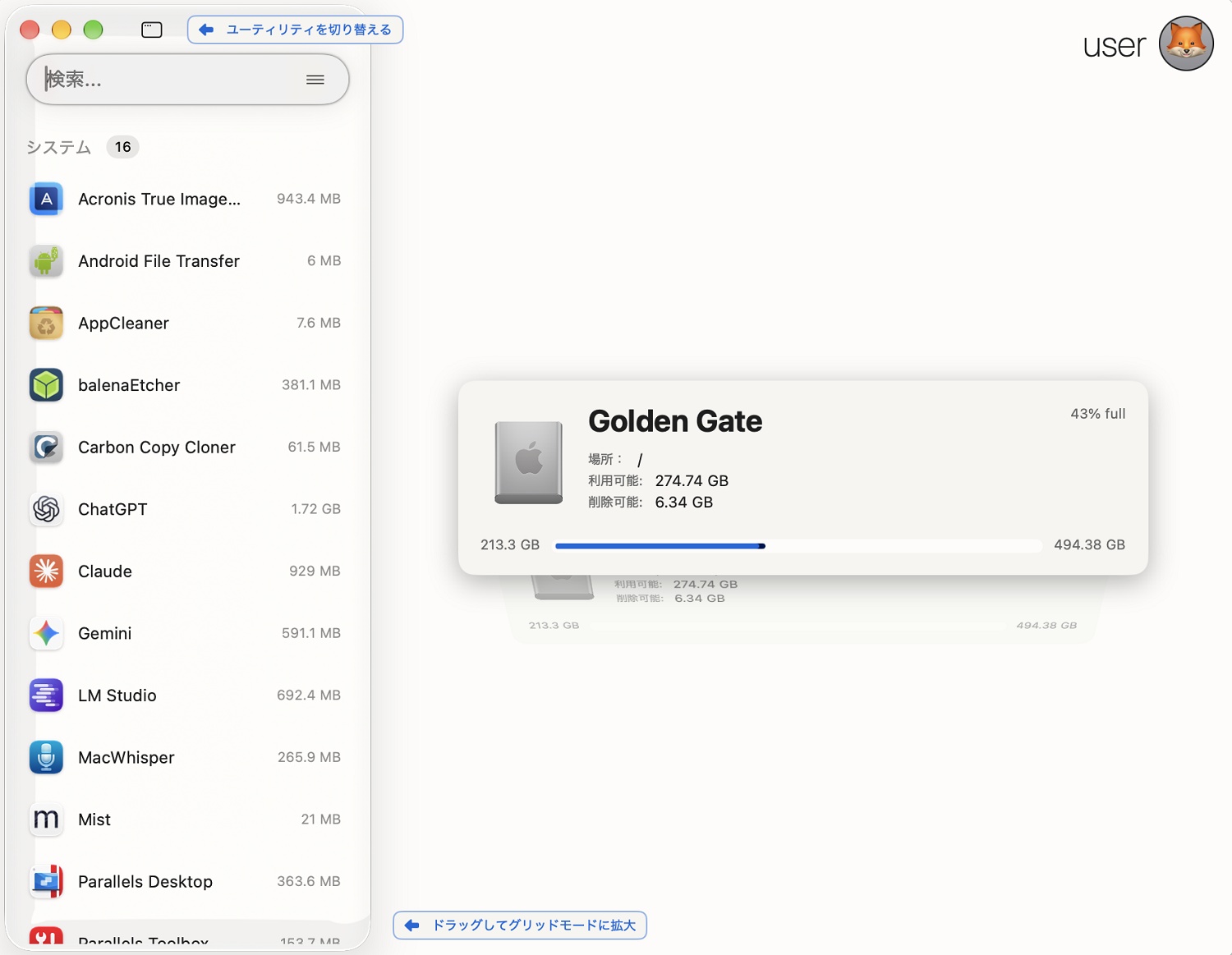The height and width of the screenshot is (955, 1232).
Task: Click the Android File Transfer icon
Action: coord(47,261)
